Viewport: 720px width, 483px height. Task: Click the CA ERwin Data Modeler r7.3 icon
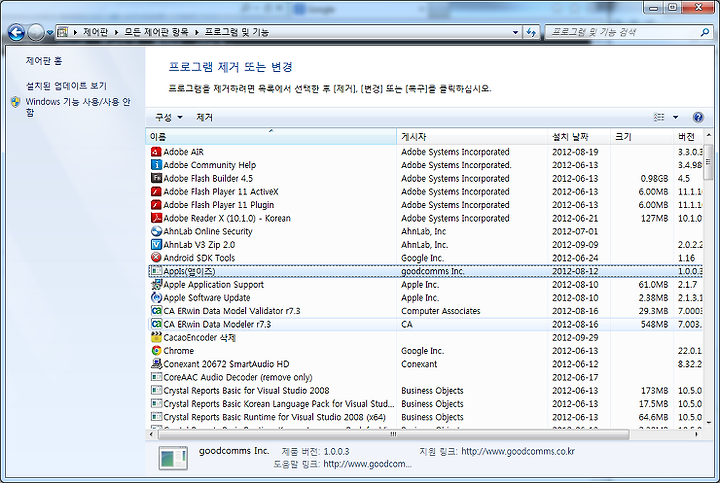tap(156, 324)
